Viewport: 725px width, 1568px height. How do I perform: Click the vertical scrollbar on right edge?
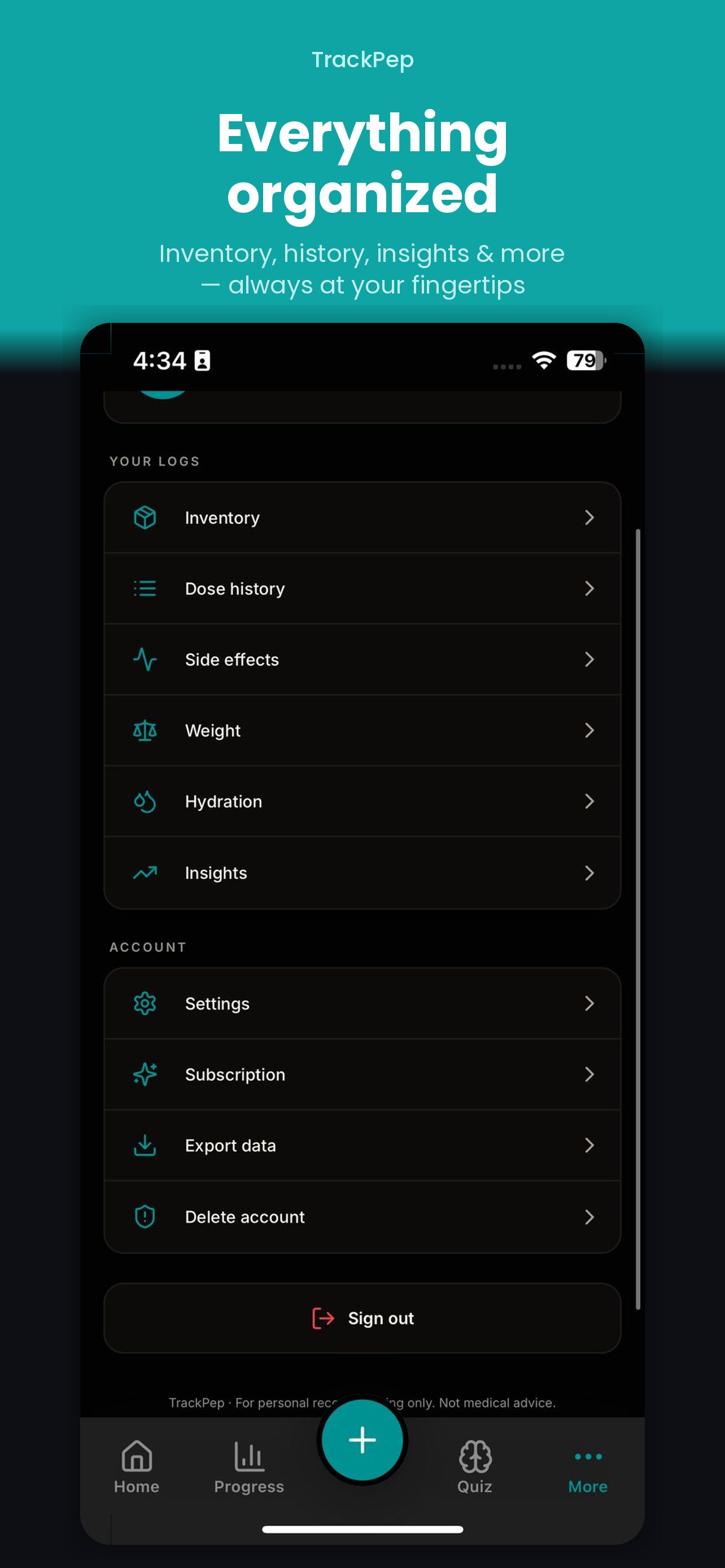(638, 919)
